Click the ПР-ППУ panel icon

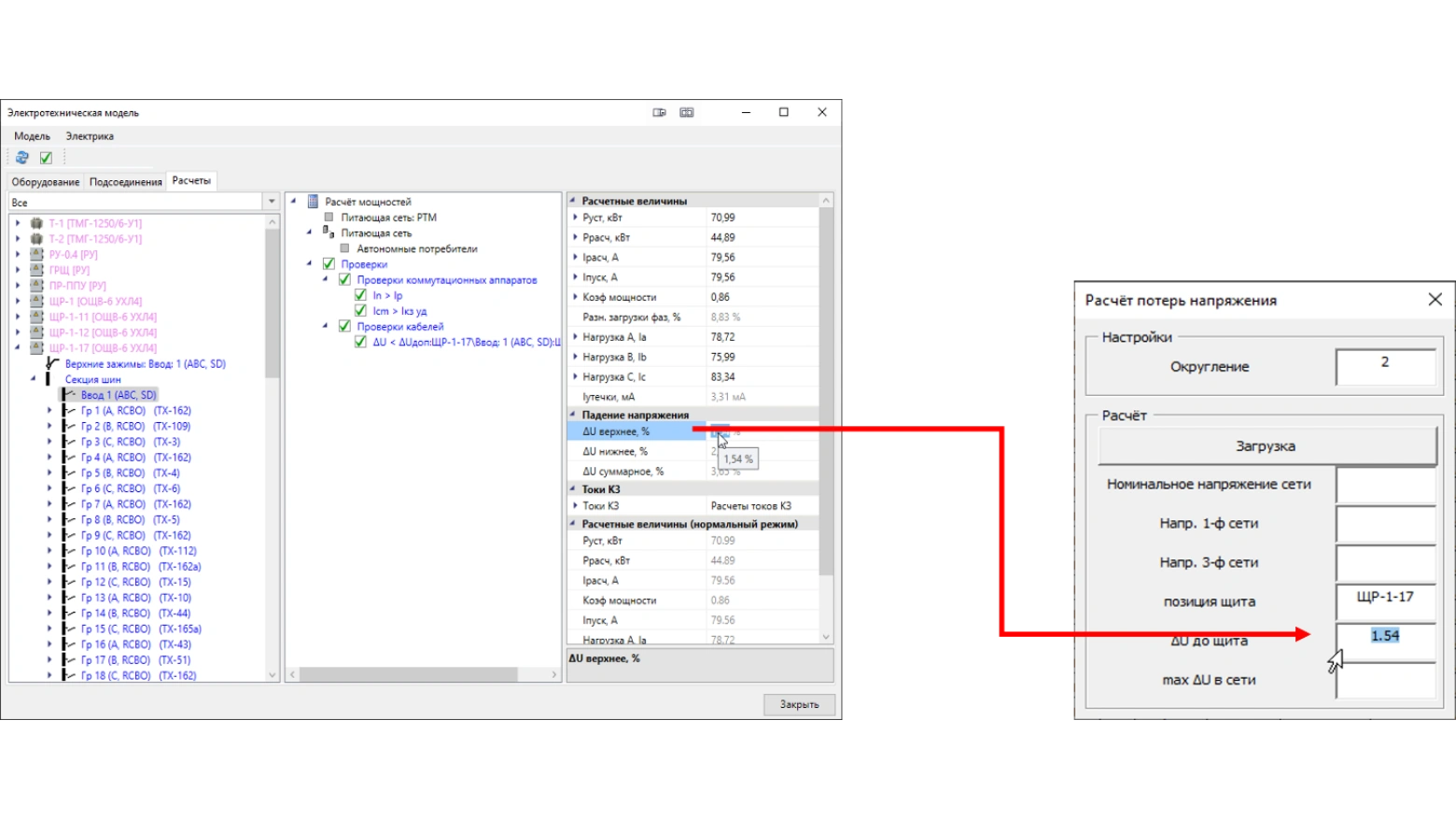[x=36, y=286]
